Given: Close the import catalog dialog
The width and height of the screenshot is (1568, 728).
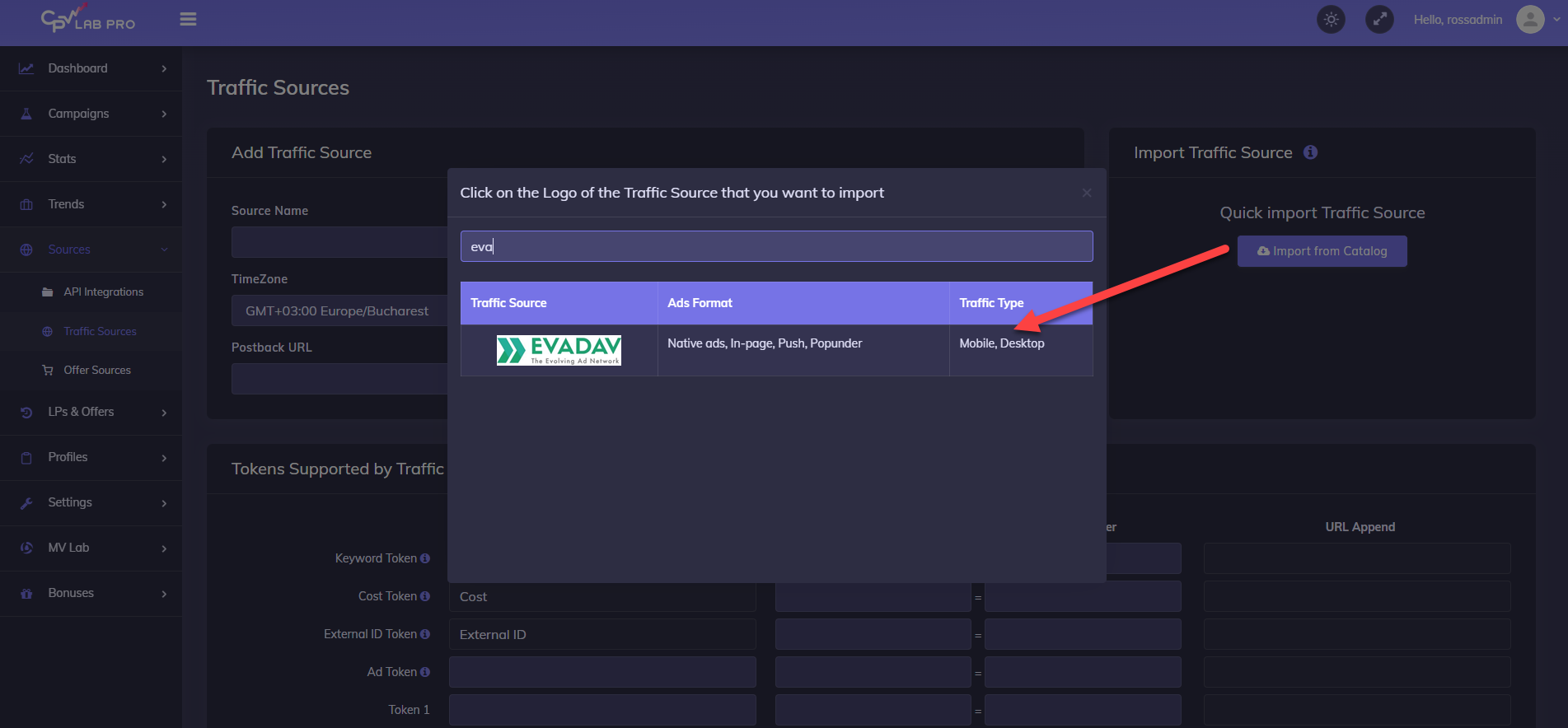Looking at the screenshot, I should click(1087, 193).
